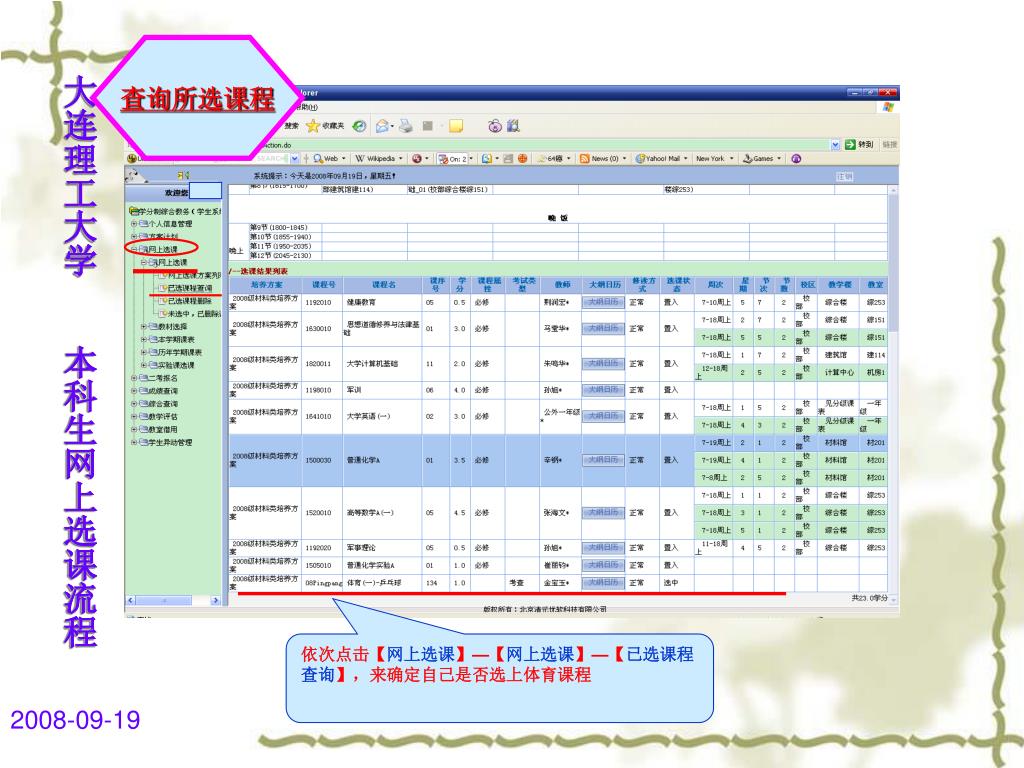The height and width of the screenshot is (768, 1024).
Task: Click teacher name 金宝玉
Action: tap(556, 583)
